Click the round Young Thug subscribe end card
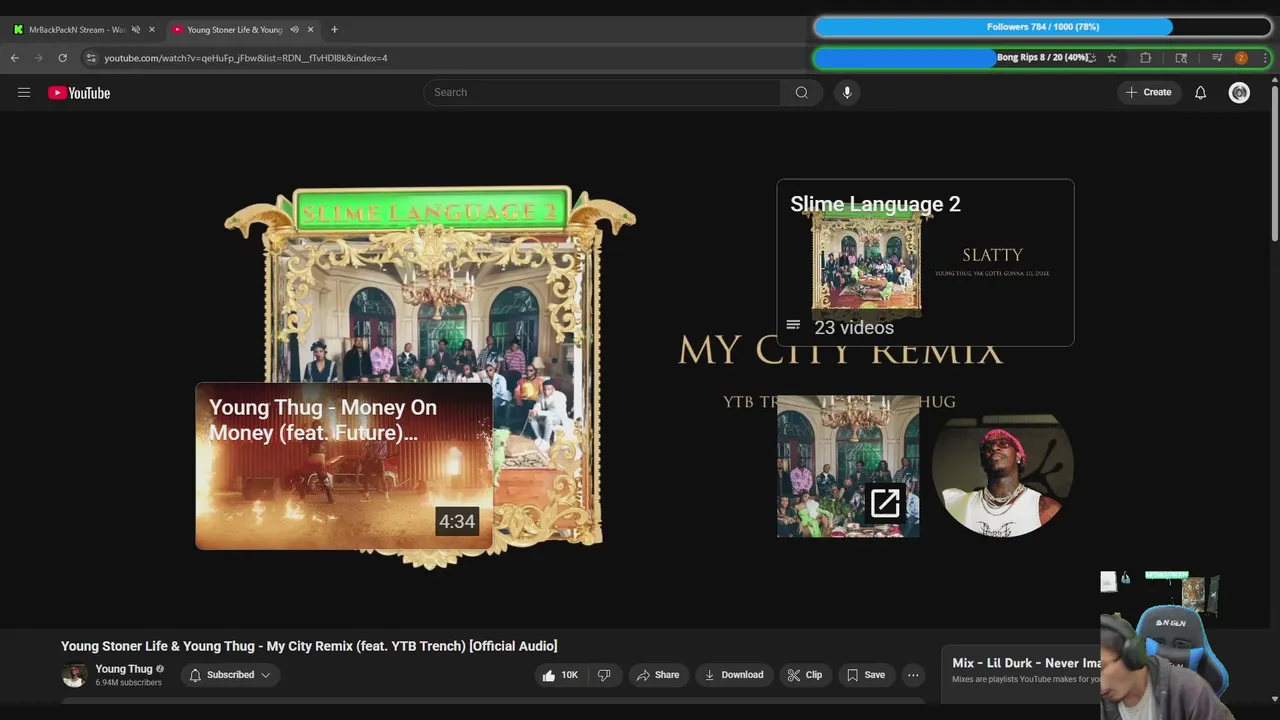 point(1003,466)
